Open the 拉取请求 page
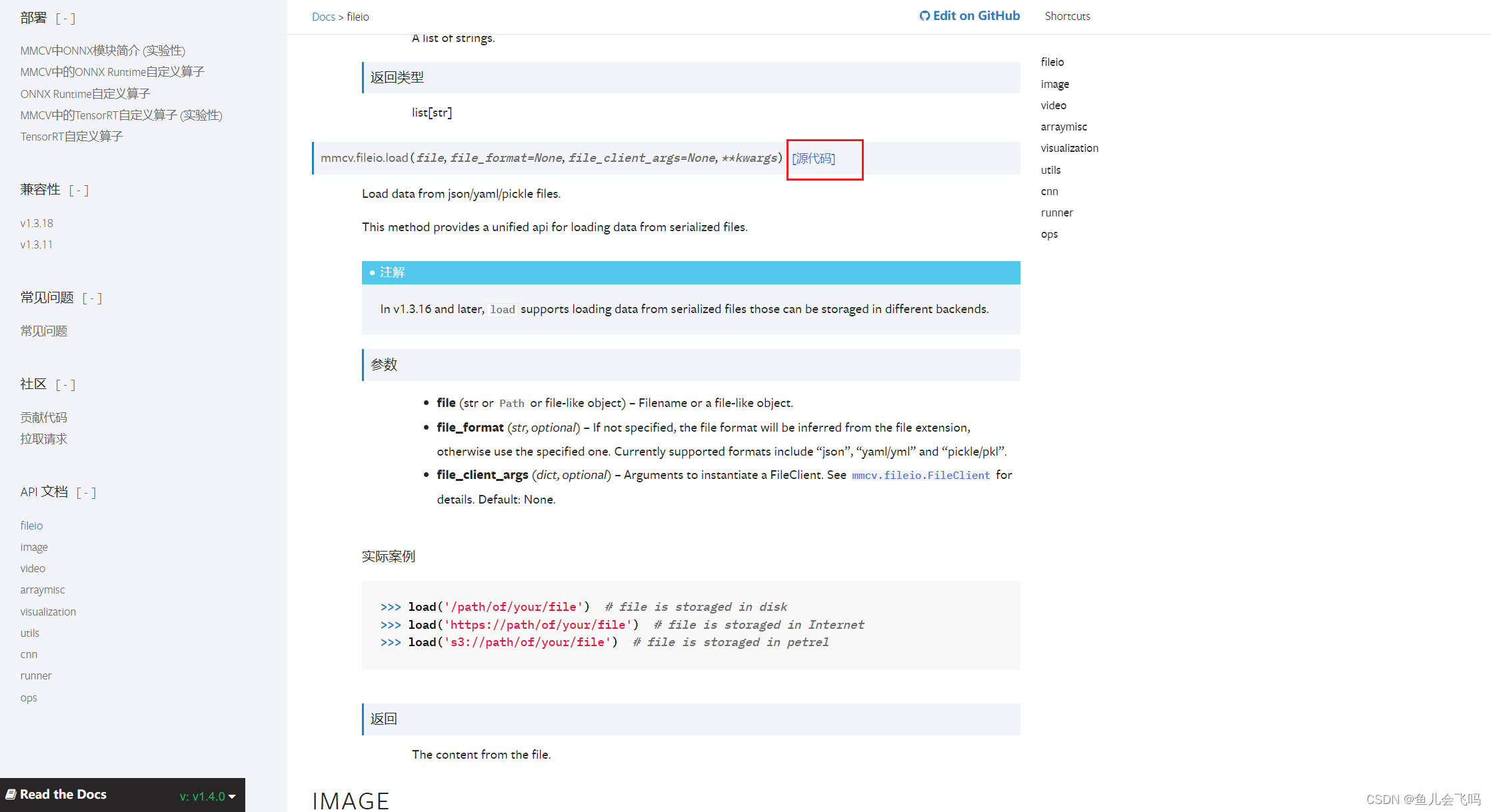Viewport: 1491px width, 812px height. point(44,439)
